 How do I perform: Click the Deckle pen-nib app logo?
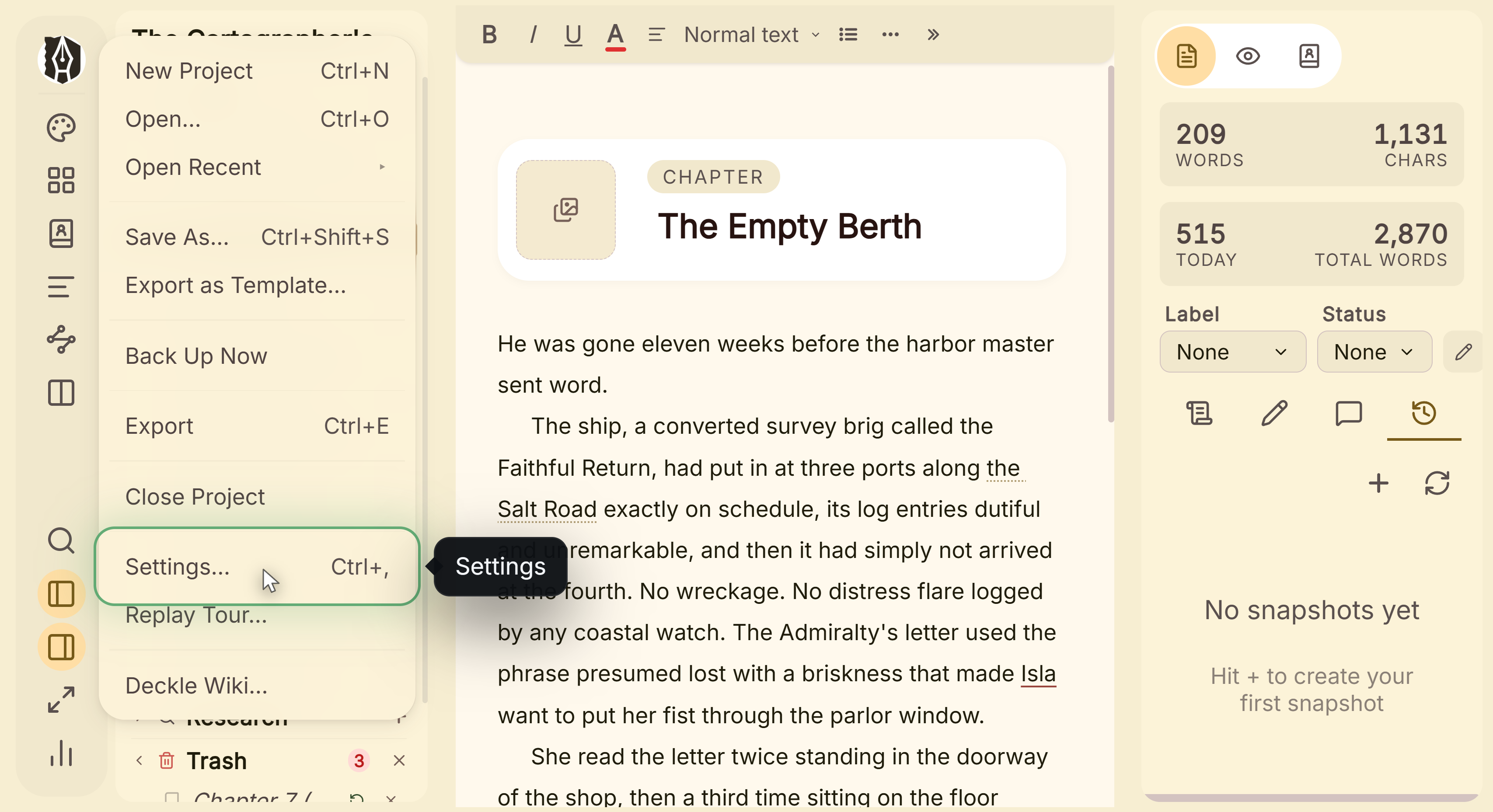tap(61, 60)
